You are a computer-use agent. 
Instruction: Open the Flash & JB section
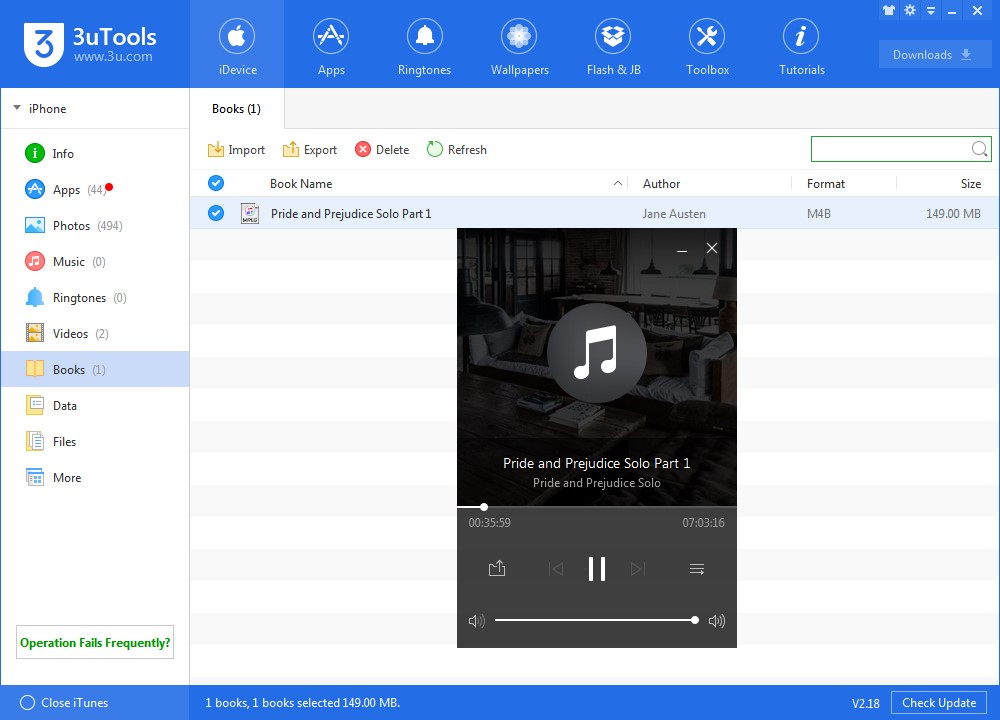click(613, 48)
